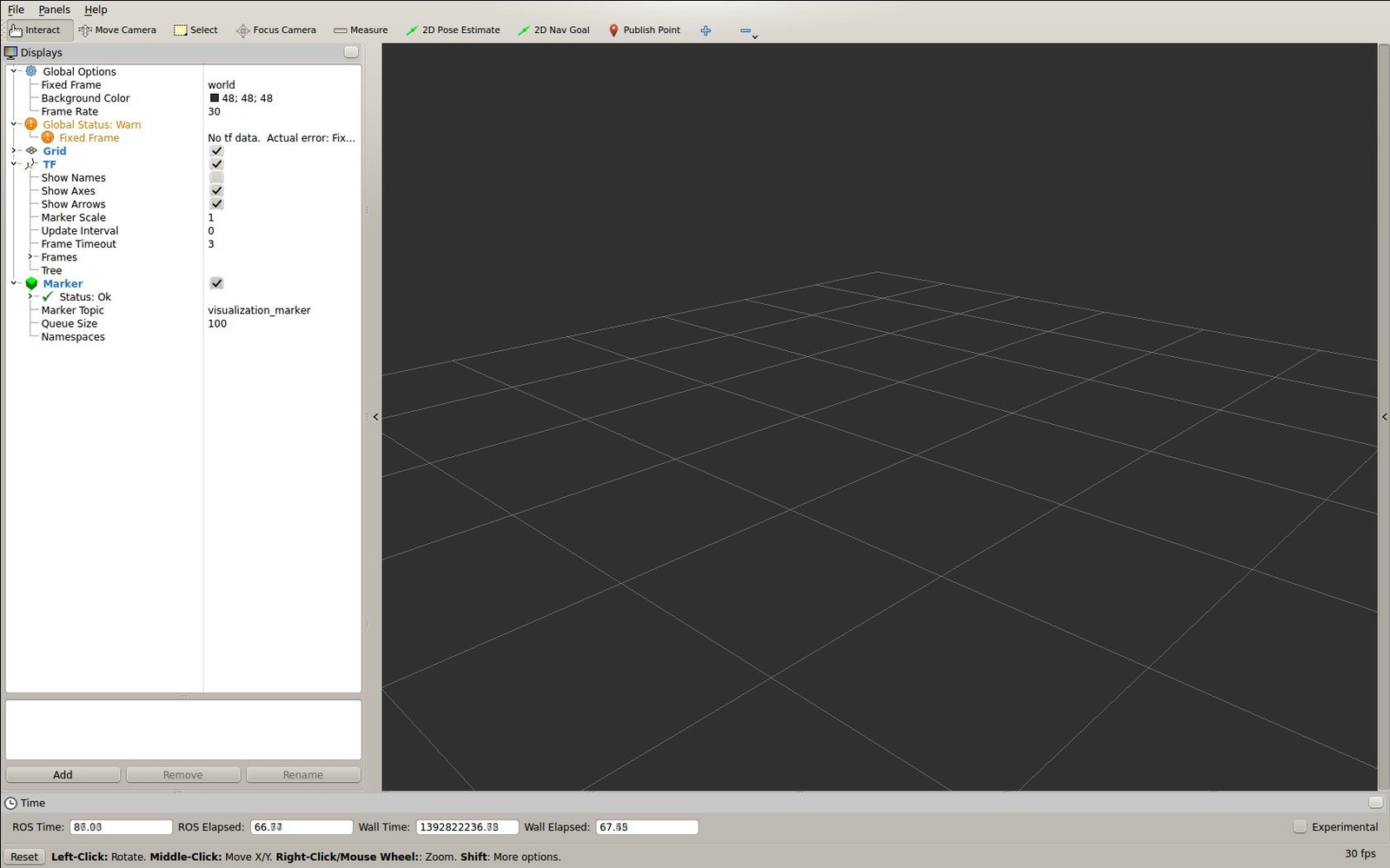Image resolution: width=1390 pixels, height=868 pixels.
Task: Click the Wall Time field
Action: pos(467,827)
